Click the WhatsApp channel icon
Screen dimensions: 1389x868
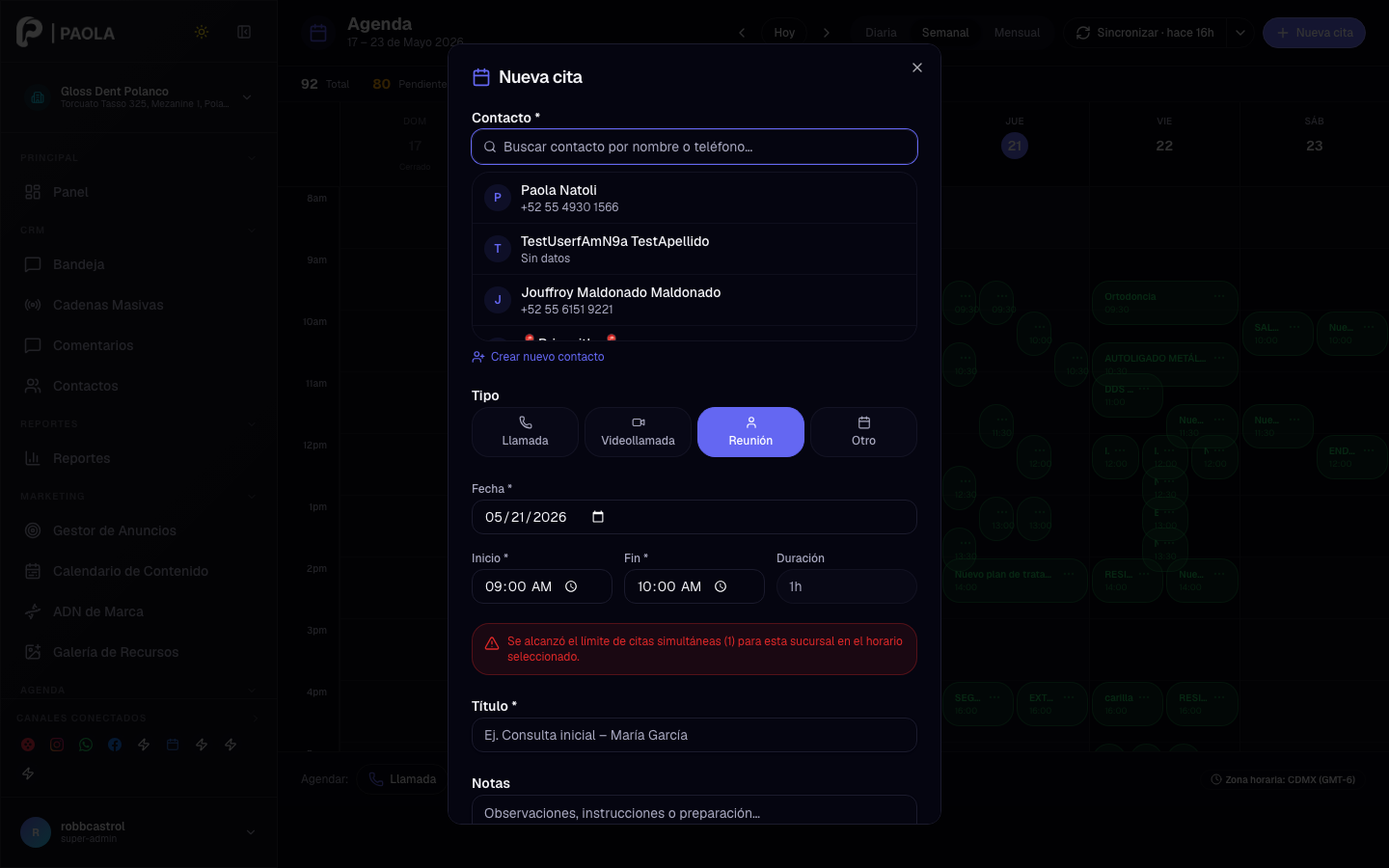pyautogui.click(x=86, y=745)
